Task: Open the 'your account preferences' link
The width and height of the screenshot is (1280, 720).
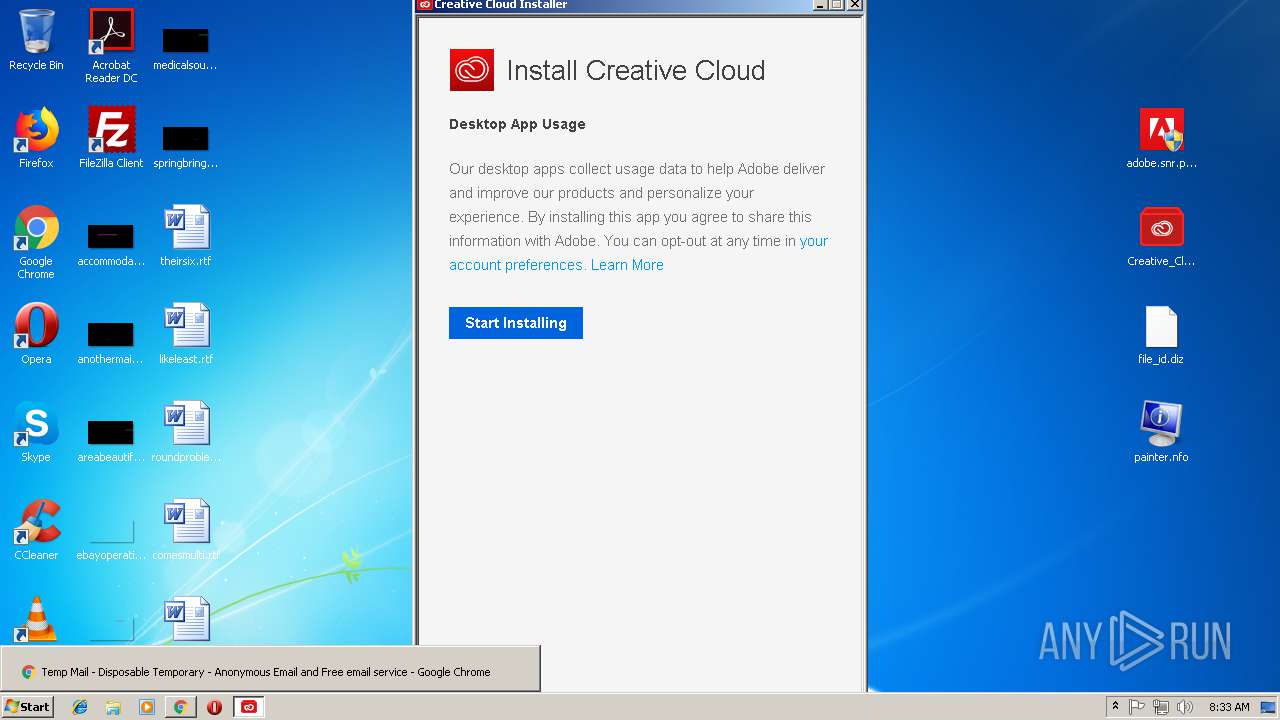Action: (x=638, y=253)
